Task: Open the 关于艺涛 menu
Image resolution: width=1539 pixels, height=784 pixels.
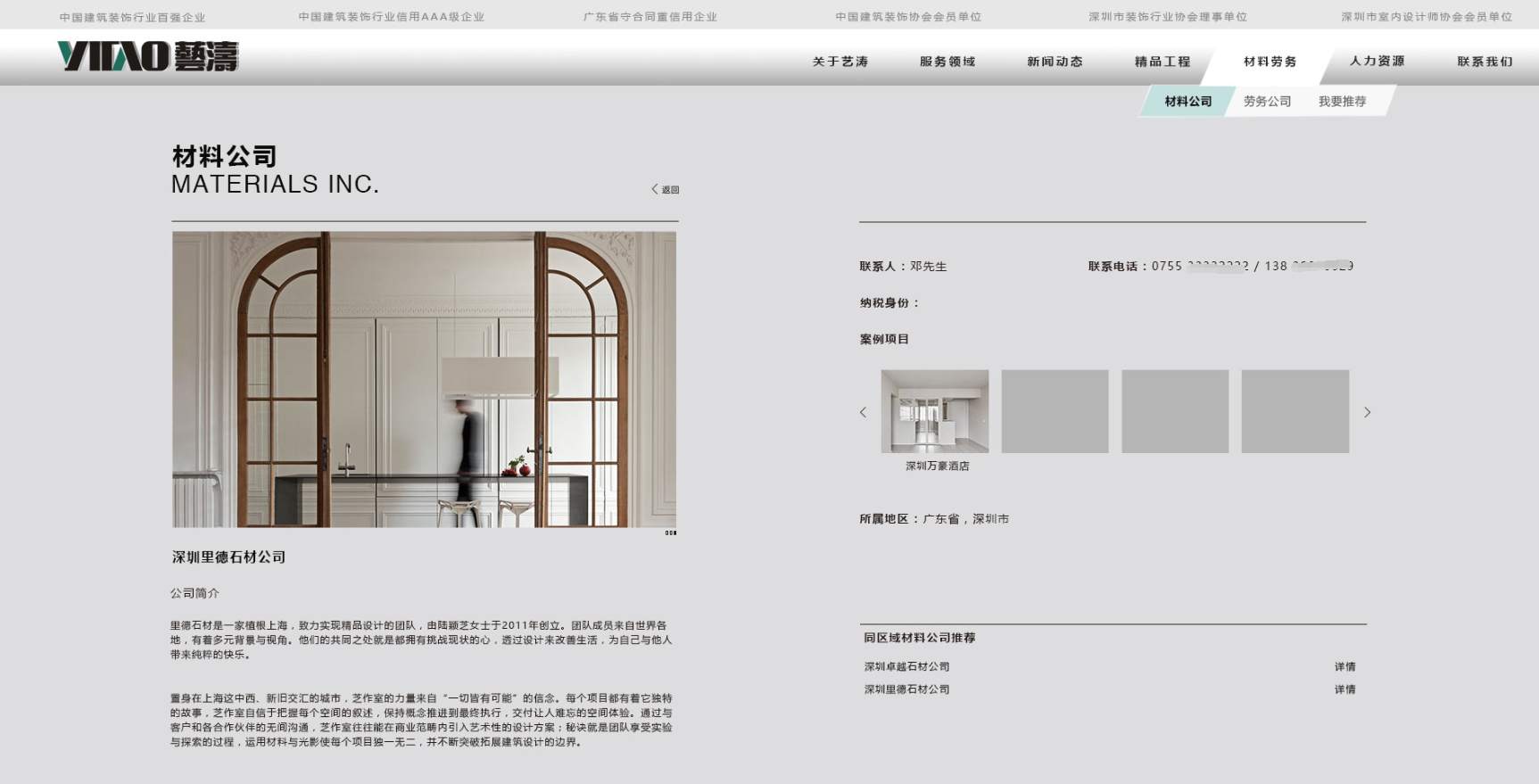Action: tap(840, 62)
